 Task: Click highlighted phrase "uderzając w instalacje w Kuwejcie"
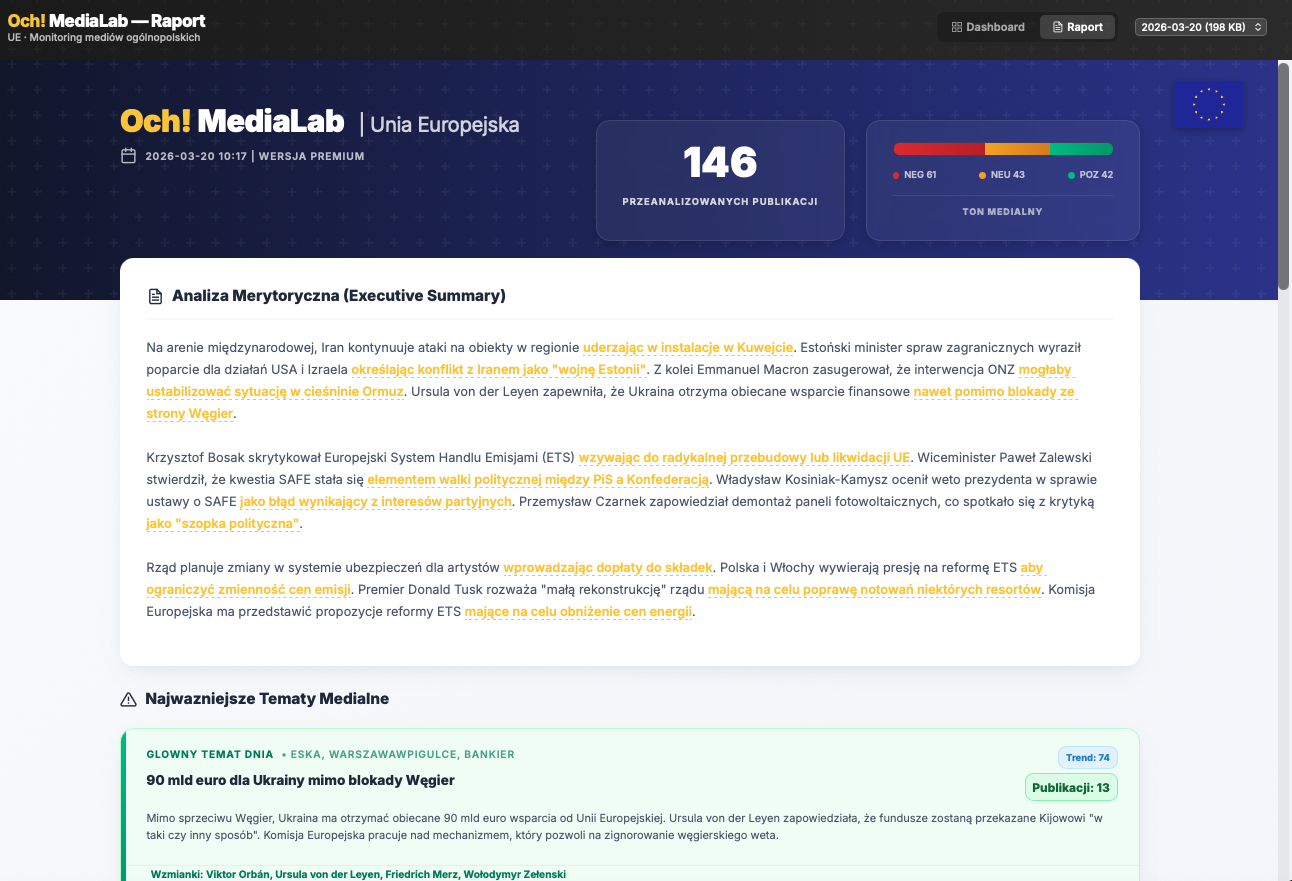tap(688, 348)
